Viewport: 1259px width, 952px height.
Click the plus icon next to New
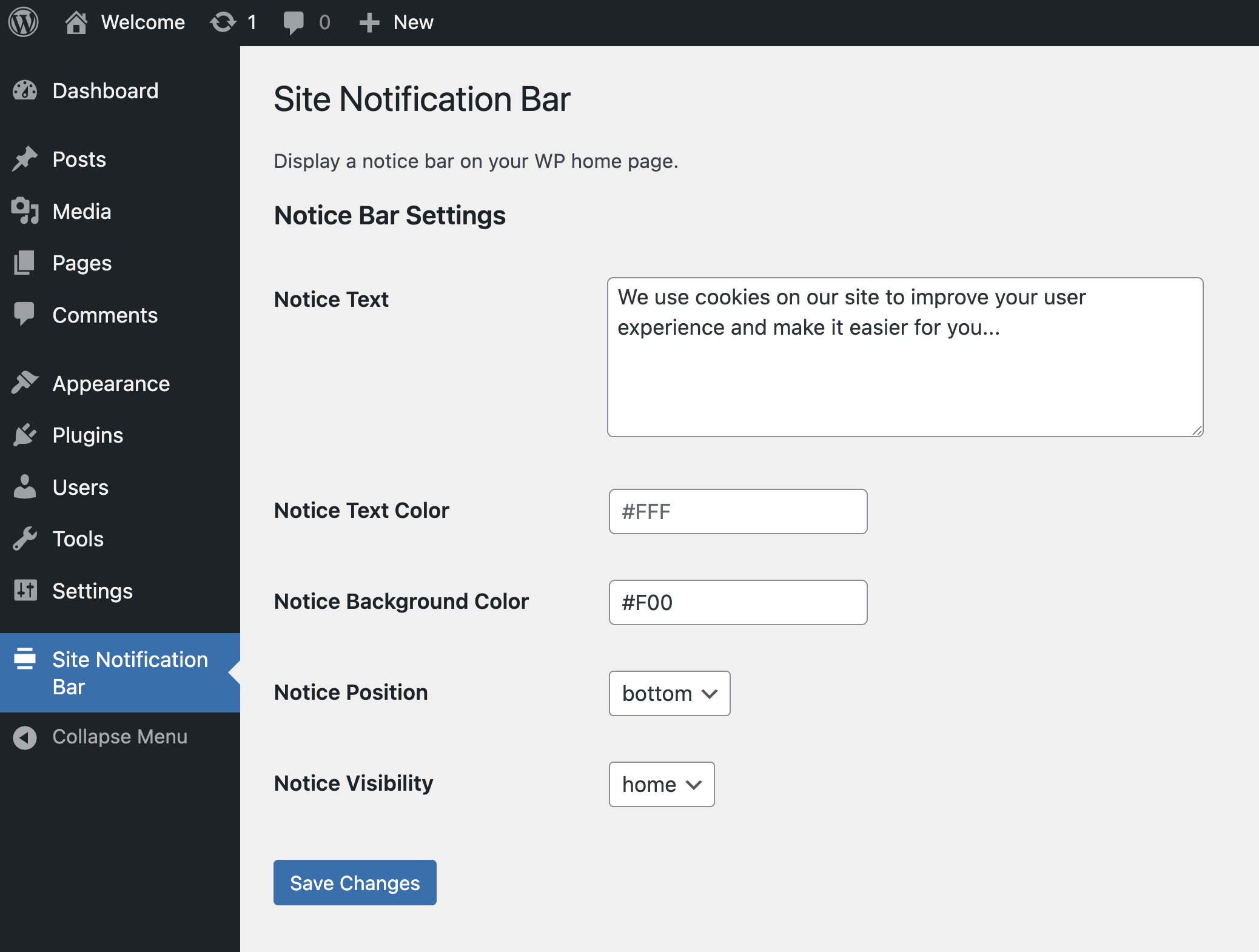[369, 22]
